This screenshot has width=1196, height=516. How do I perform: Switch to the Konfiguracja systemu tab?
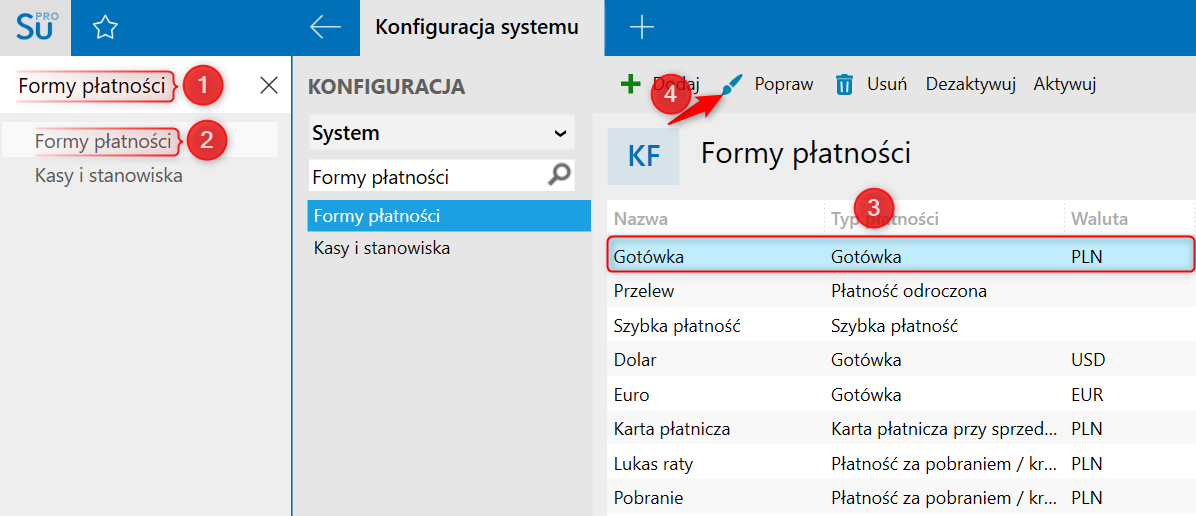(477, 27)
